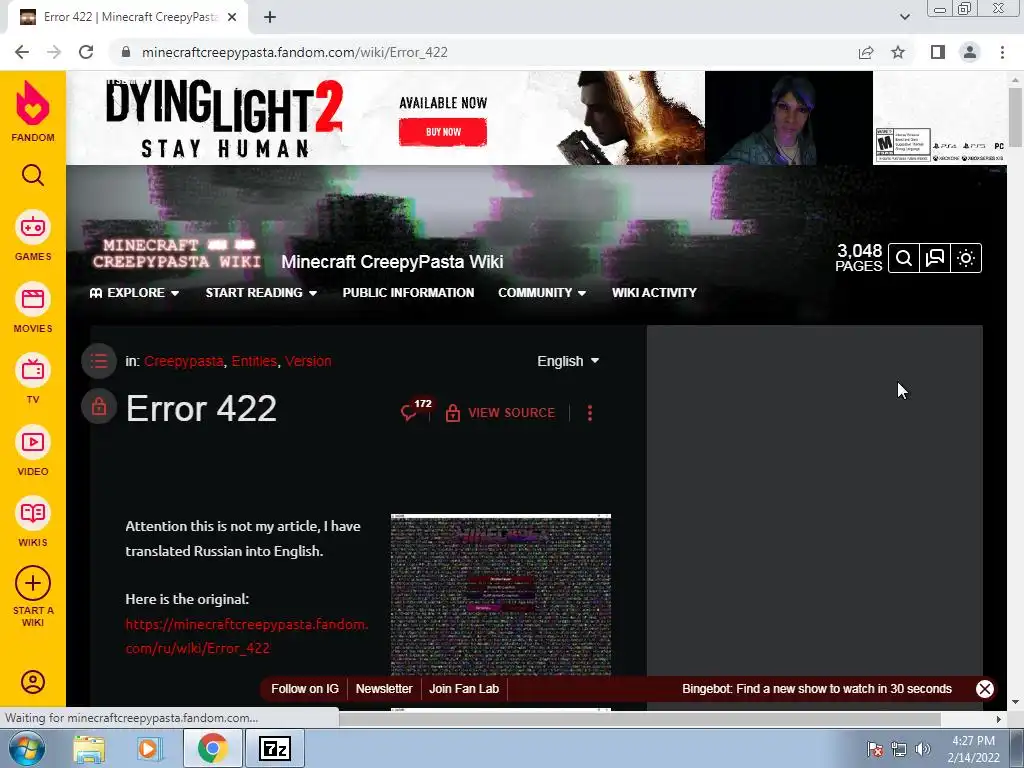Open the 172 comments bubble

pyautogui.click(x=415, y=409)
